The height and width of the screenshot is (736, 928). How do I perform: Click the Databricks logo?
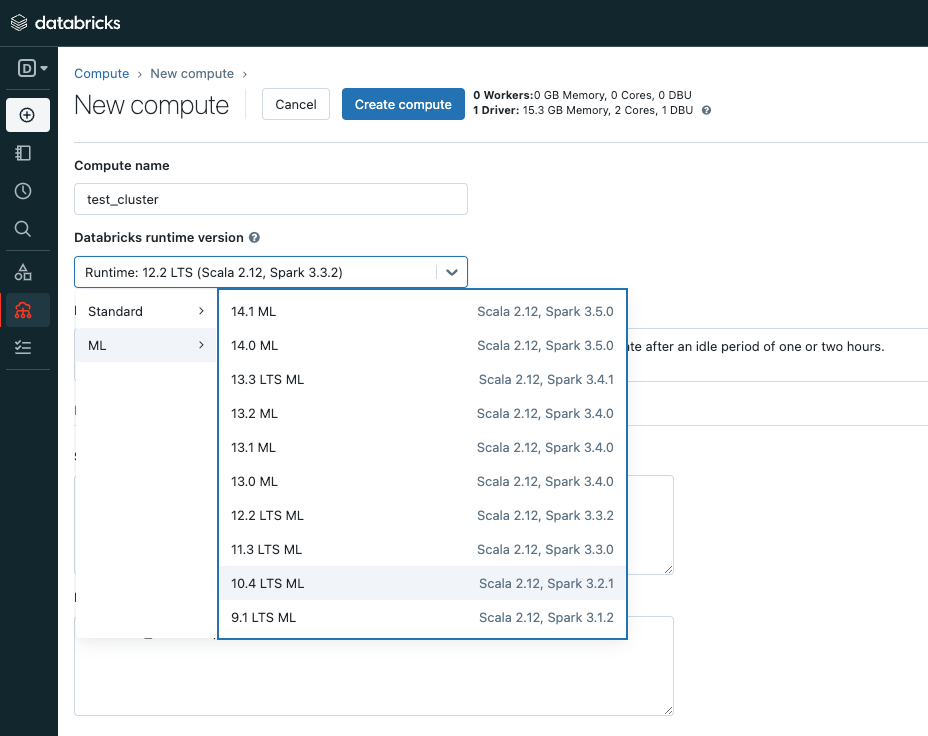pos(66,23)
